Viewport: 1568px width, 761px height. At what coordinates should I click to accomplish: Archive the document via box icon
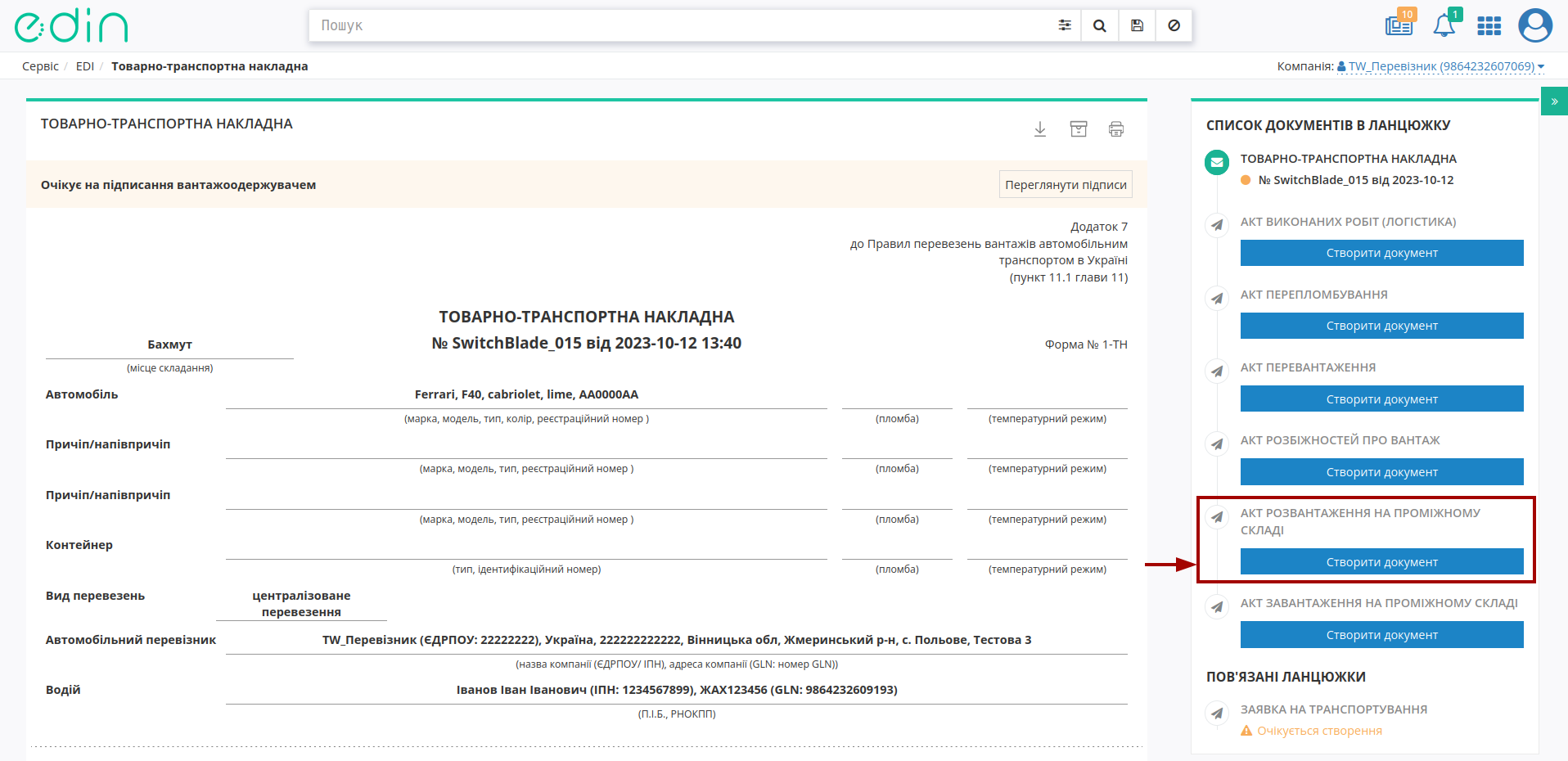coord(1079,129)
